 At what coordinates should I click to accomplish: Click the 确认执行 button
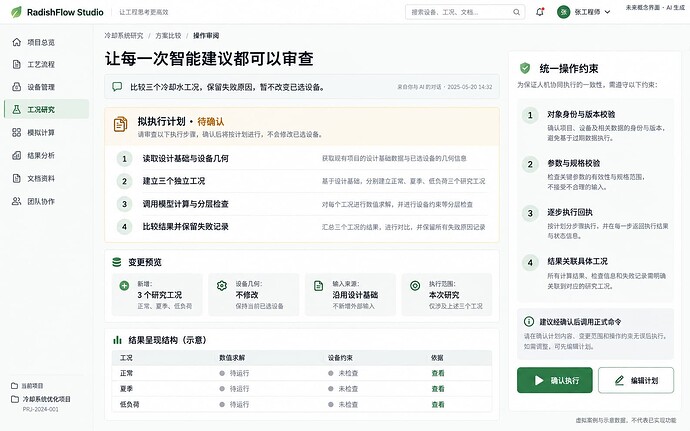(x=554, y=380)
